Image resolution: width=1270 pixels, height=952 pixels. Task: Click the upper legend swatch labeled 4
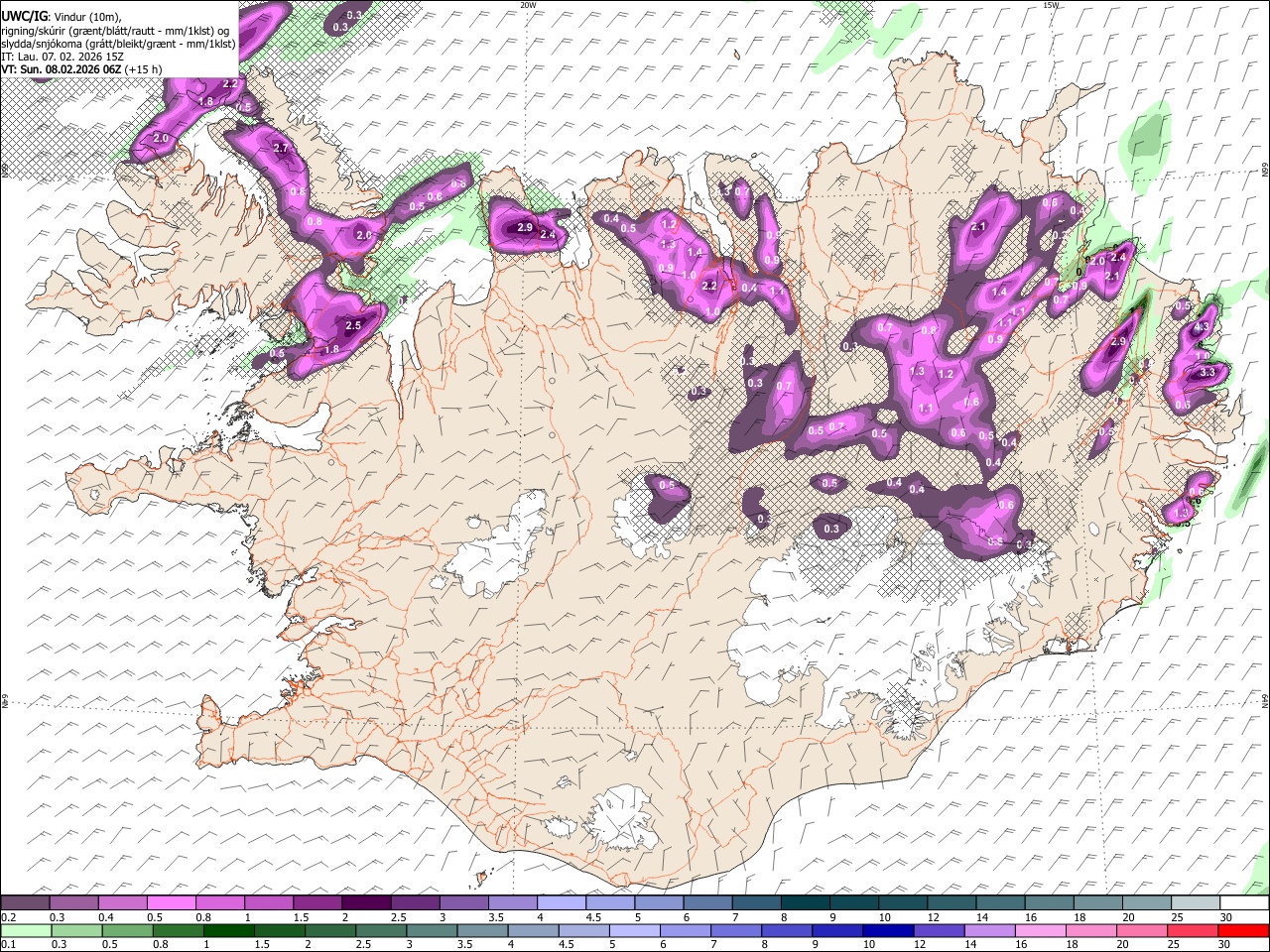point(561,903)
